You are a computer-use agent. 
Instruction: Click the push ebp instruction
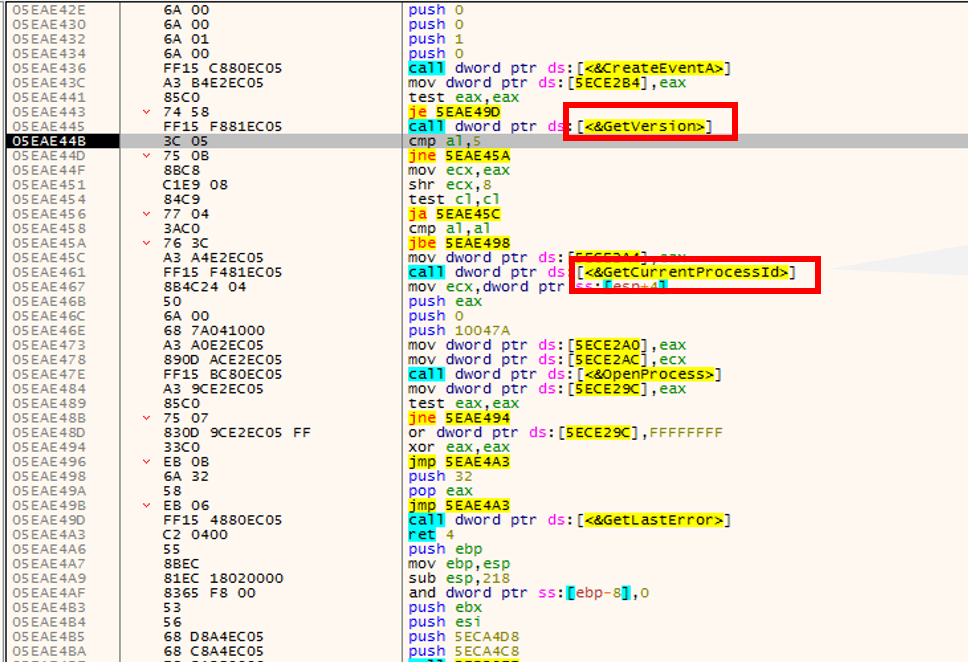coord(445,549)
